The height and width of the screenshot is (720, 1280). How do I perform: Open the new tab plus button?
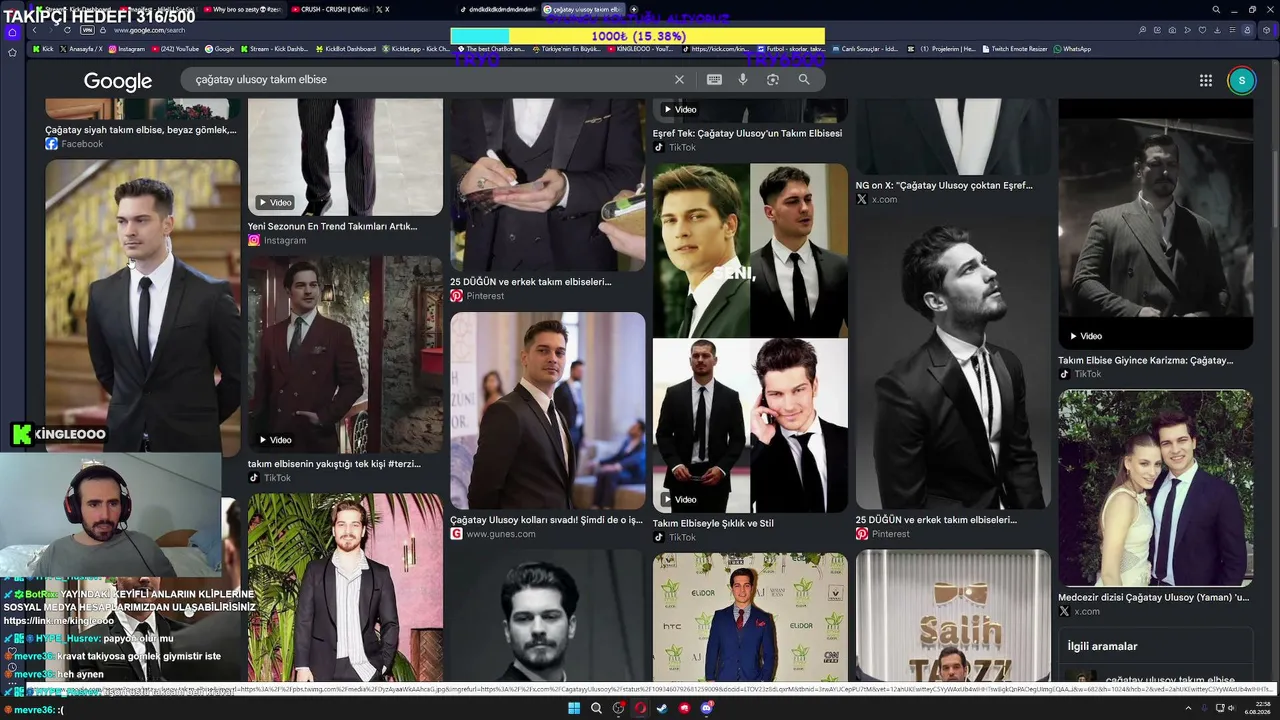633,9
